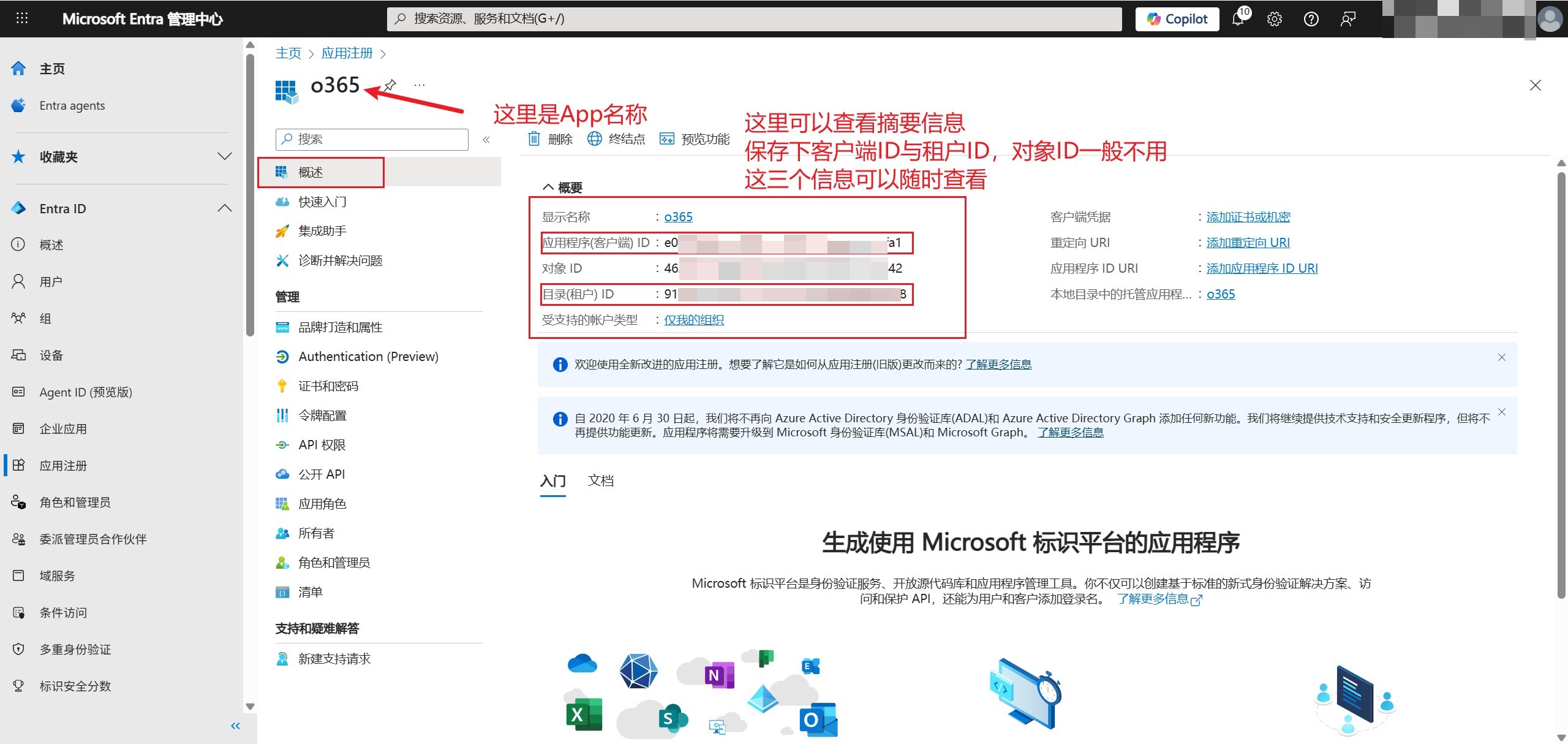Switch to the 文档 tab
The height and width of the screenshot is (744, 1568).
coord(601,480)
